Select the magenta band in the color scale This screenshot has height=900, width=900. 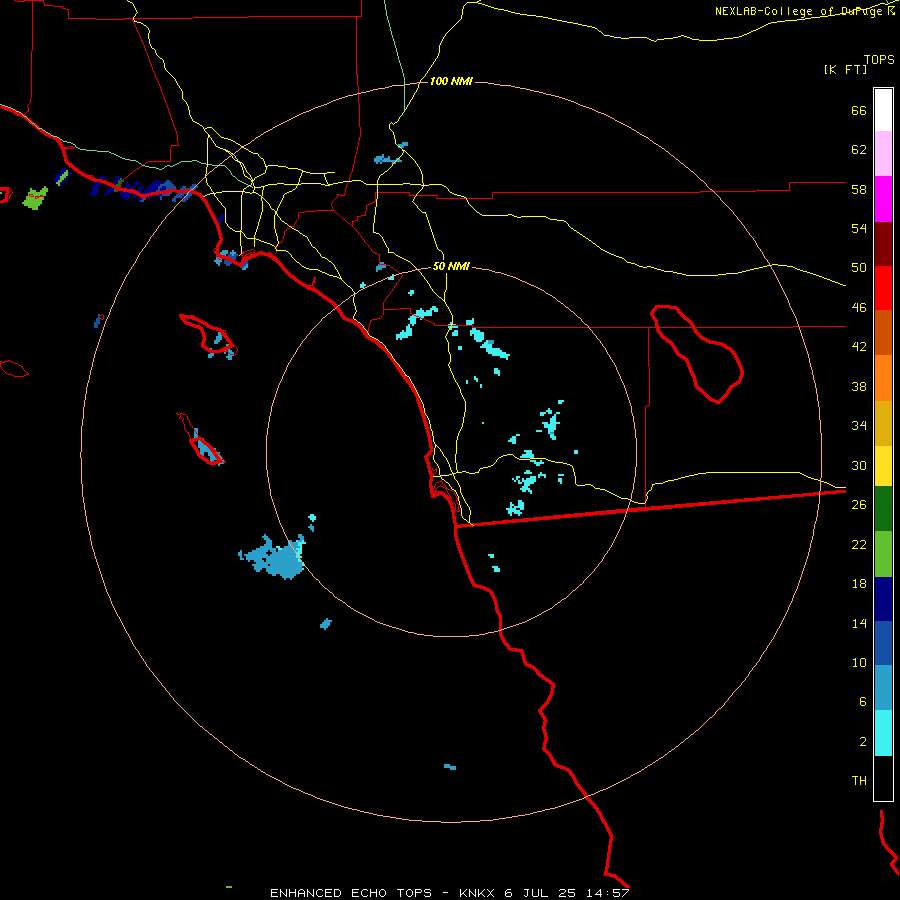tap(883, 199)
